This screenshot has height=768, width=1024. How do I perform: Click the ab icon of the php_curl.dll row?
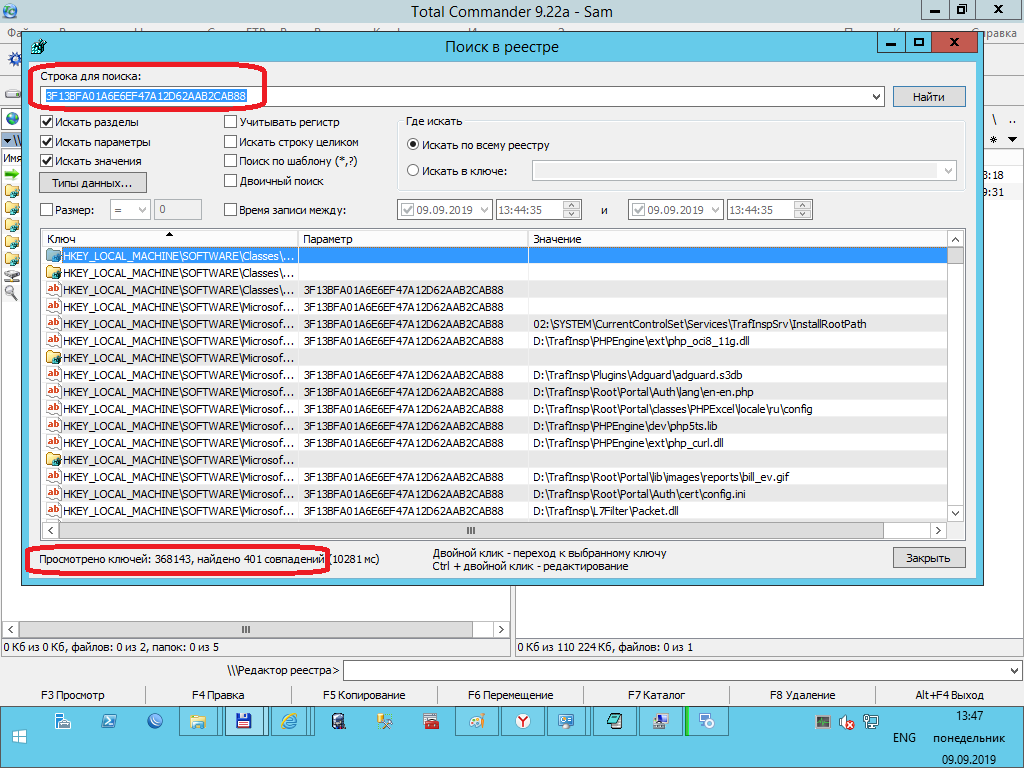click(x=53, y=442)
